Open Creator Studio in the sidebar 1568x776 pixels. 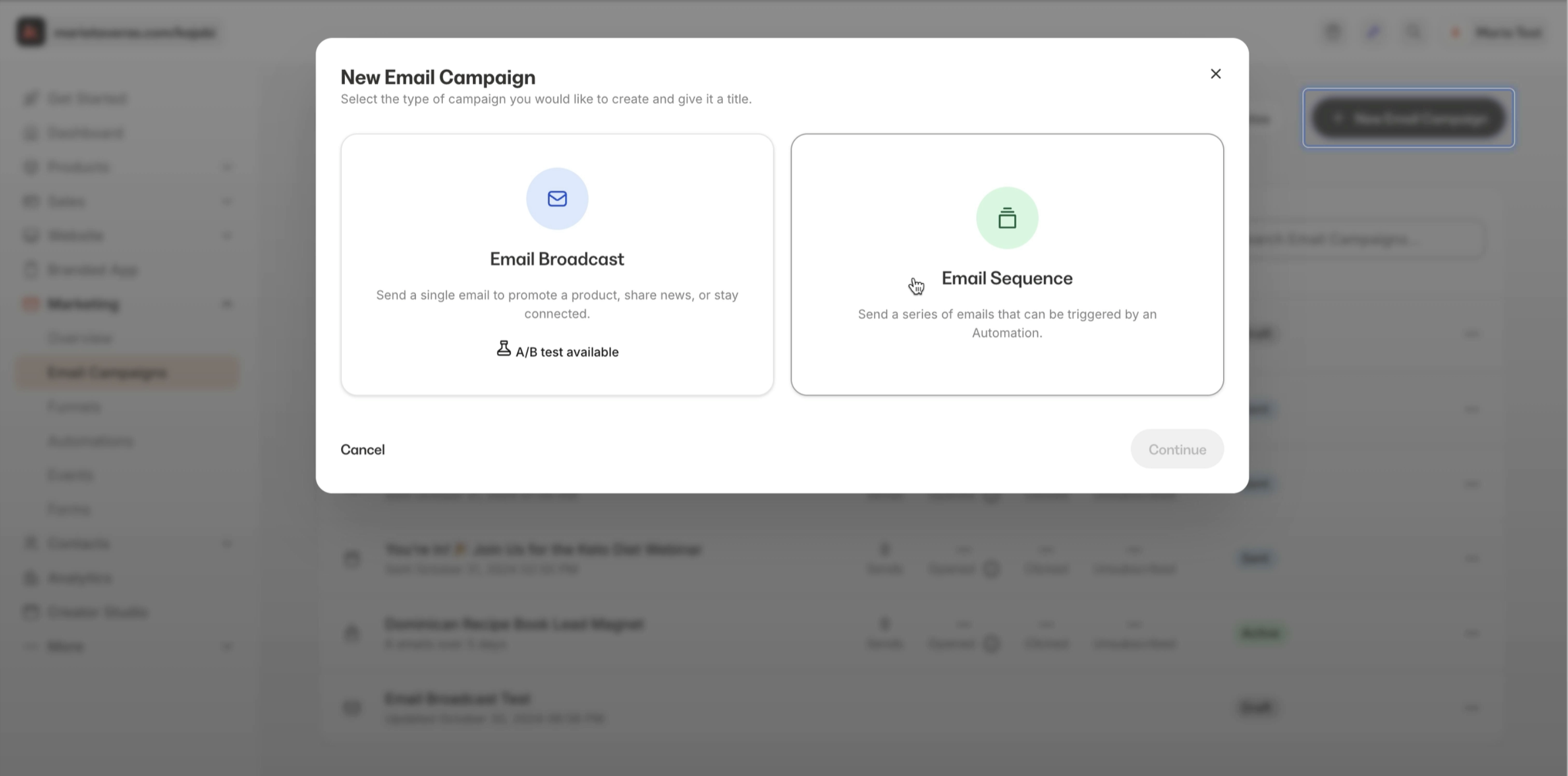(x=97, y=612)
